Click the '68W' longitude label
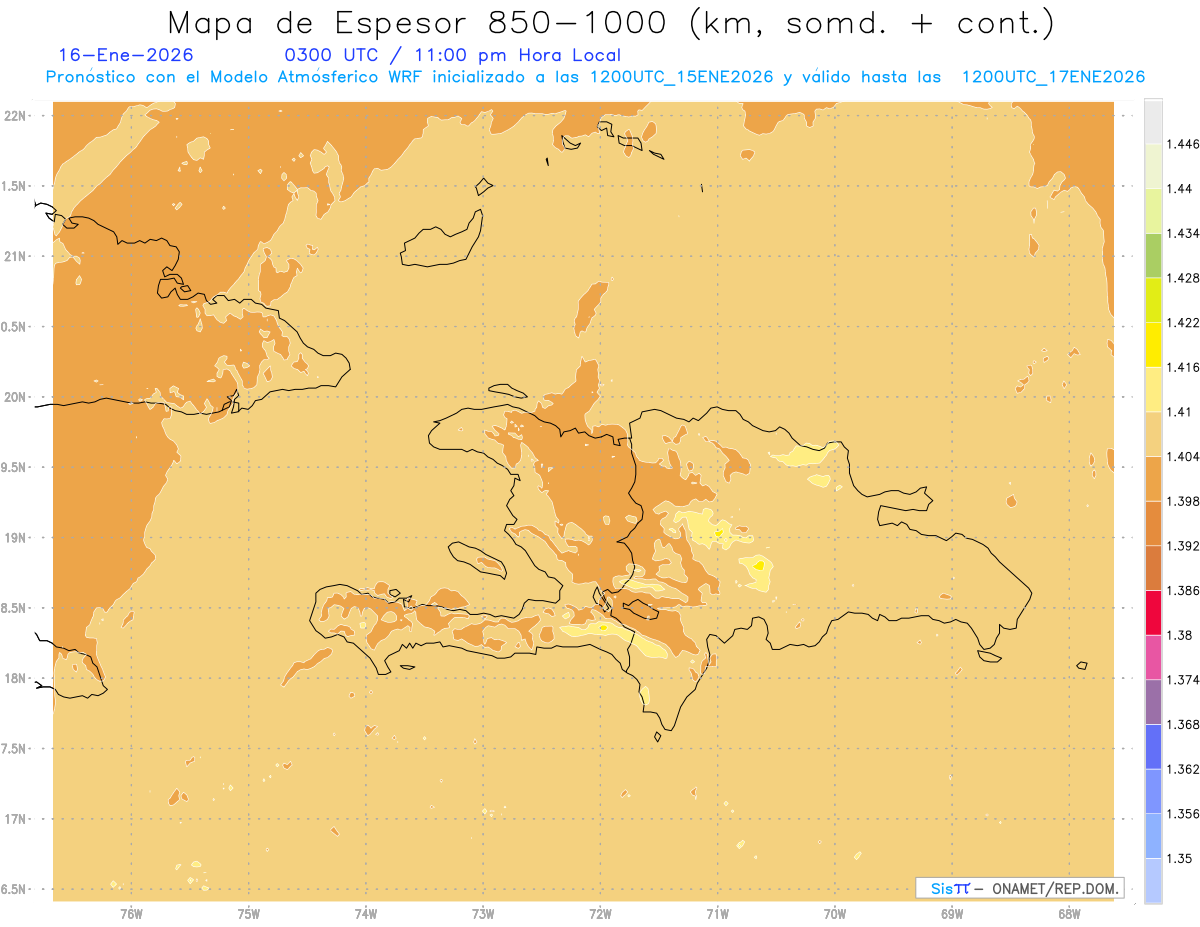This screenshot has width=1200, height=927. (1069, 914)
